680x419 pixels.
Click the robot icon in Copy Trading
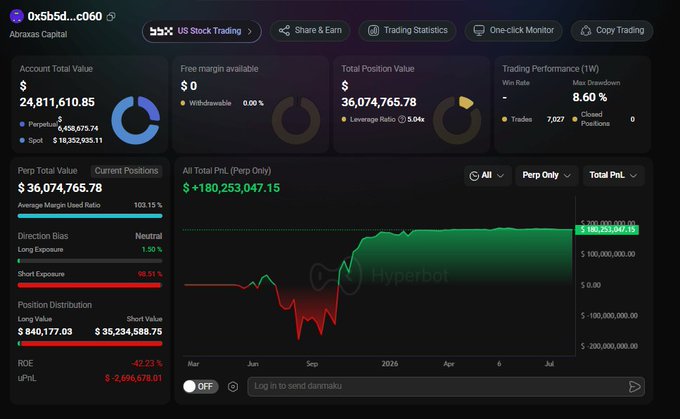586,30
